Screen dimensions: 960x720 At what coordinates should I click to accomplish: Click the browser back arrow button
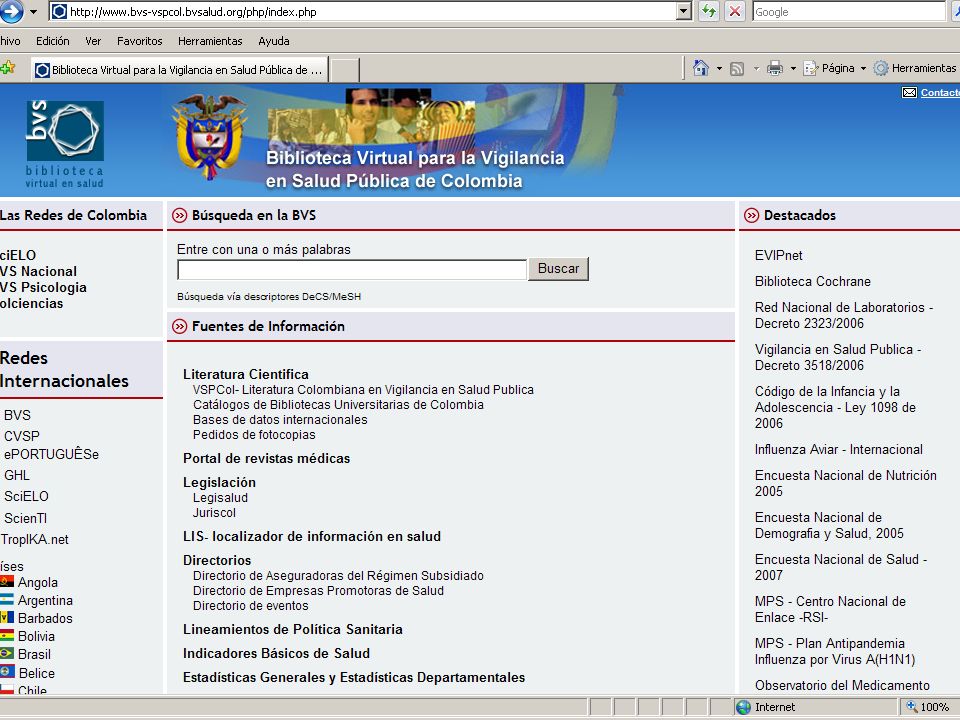10,11
